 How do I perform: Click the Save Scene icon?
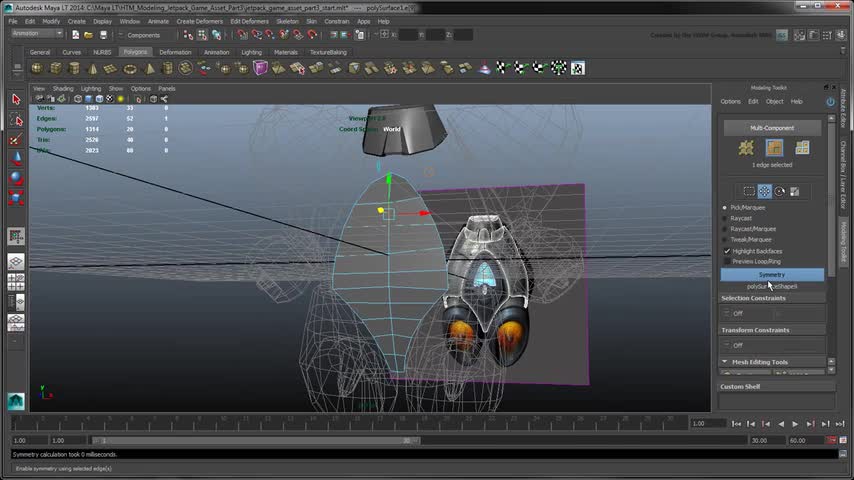point(103,35)
